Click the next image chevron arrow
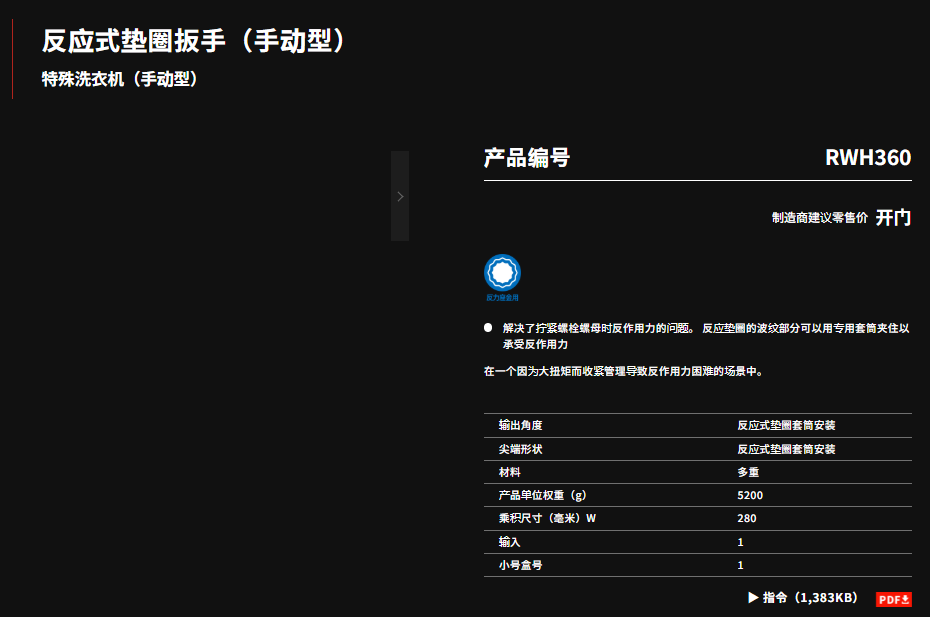Image resolution: width=930 pixels, height=617 pixels. 400,196
